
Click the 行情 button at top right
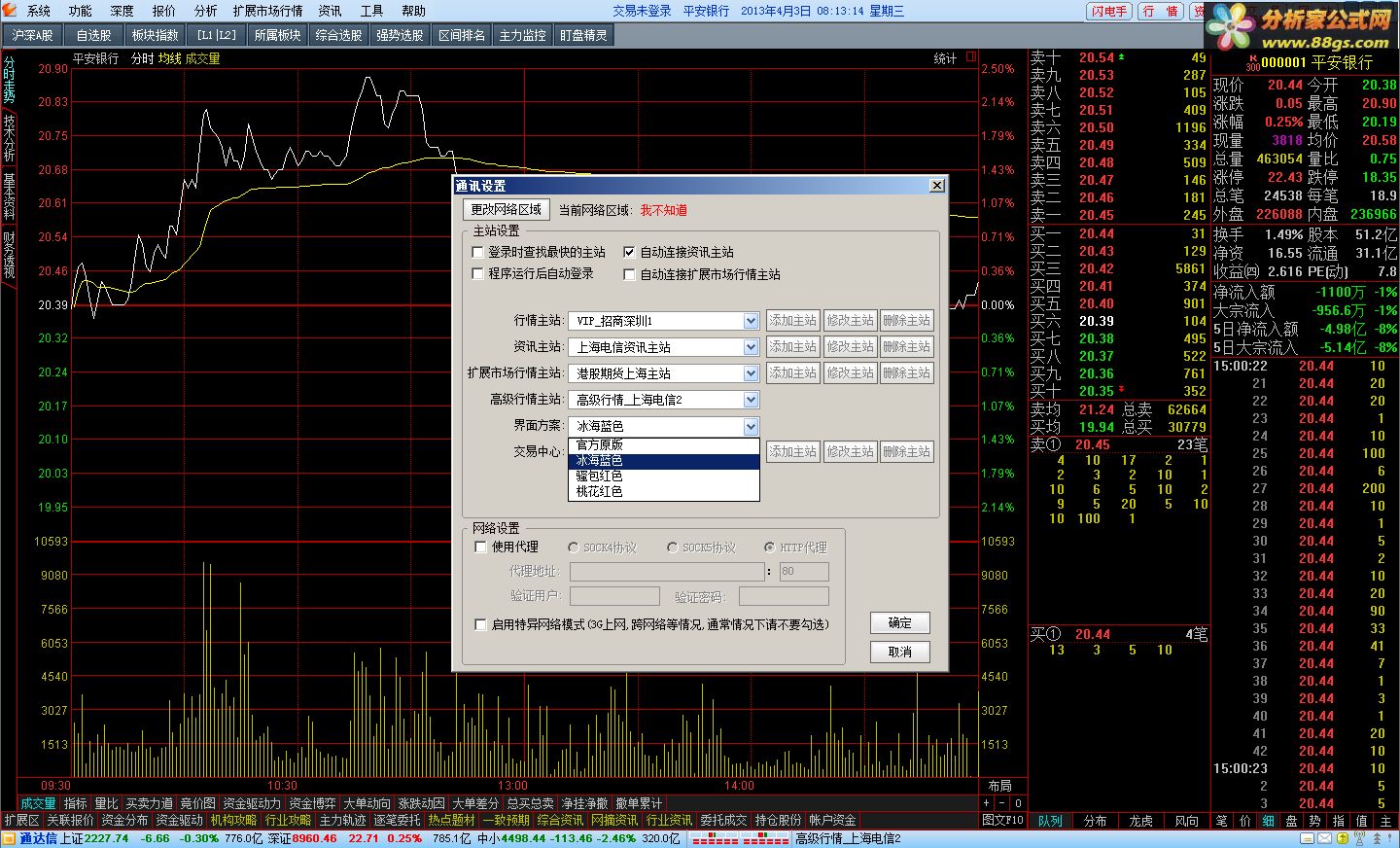point(1161,12)
